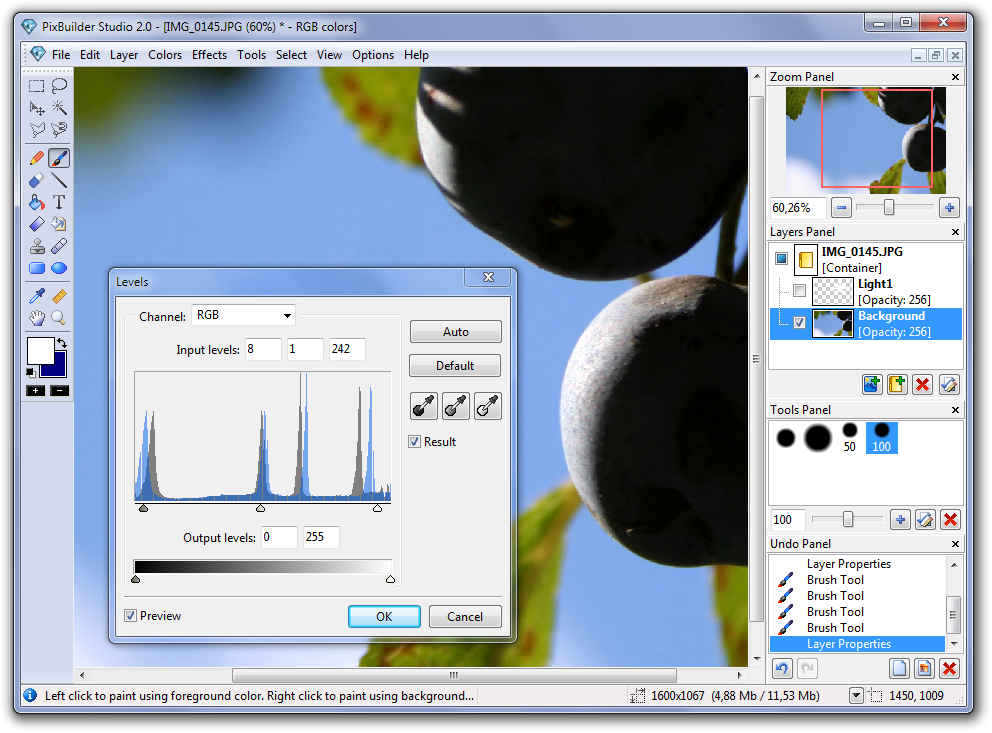Viewport: 992px width, 733px height.
Task: Choose the Flood Fill bucket tool
Action: (x=37, y=202)
